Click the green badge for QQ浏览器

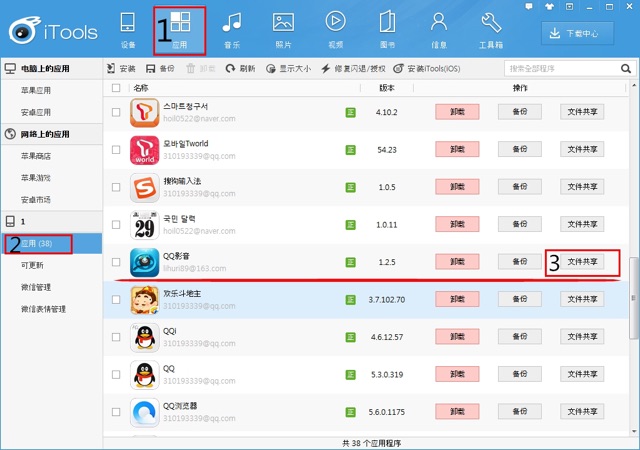[351, 412]
